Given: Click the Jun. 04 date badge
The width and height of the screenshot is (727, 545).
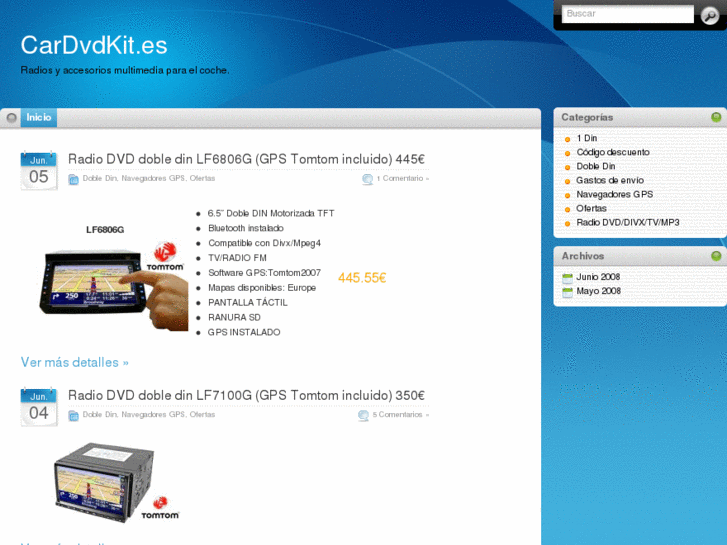Looking at the screenshot, I should [x=38, y=407].
